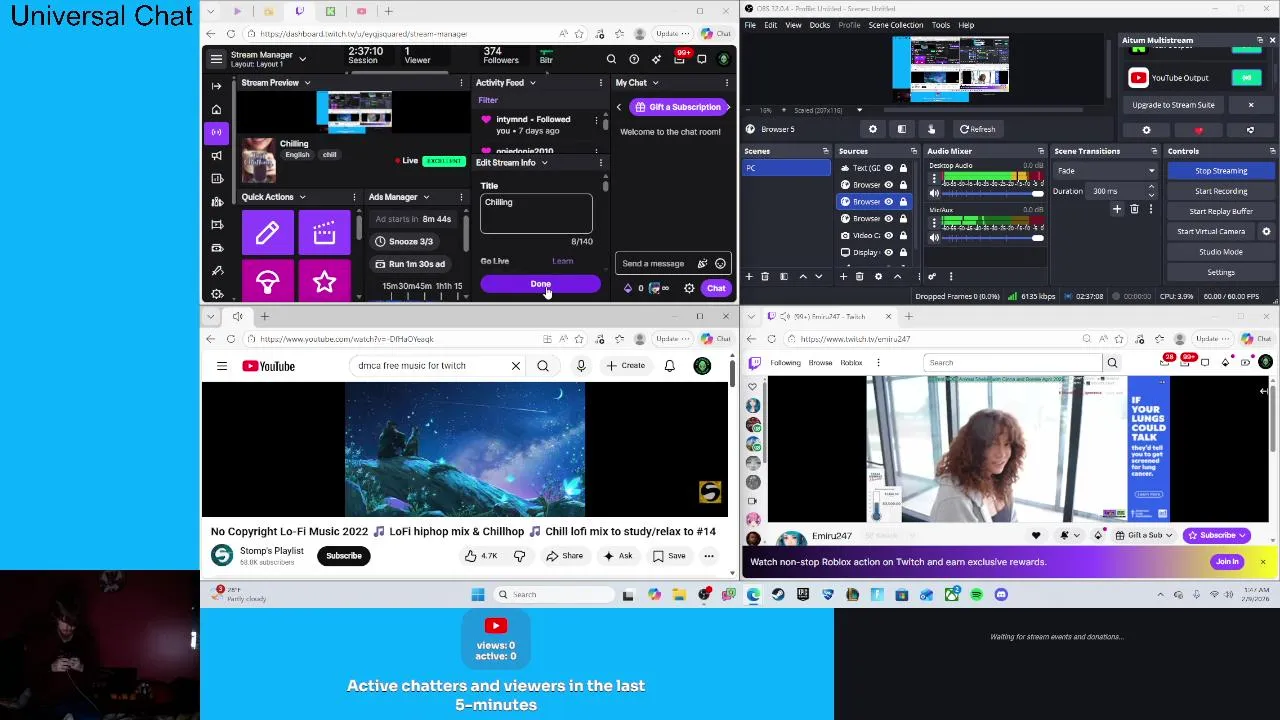The height and width of the screenshot is (720, 1280).
Task: Add a new scene with plus in Scenes
Action: click(750, 277)
